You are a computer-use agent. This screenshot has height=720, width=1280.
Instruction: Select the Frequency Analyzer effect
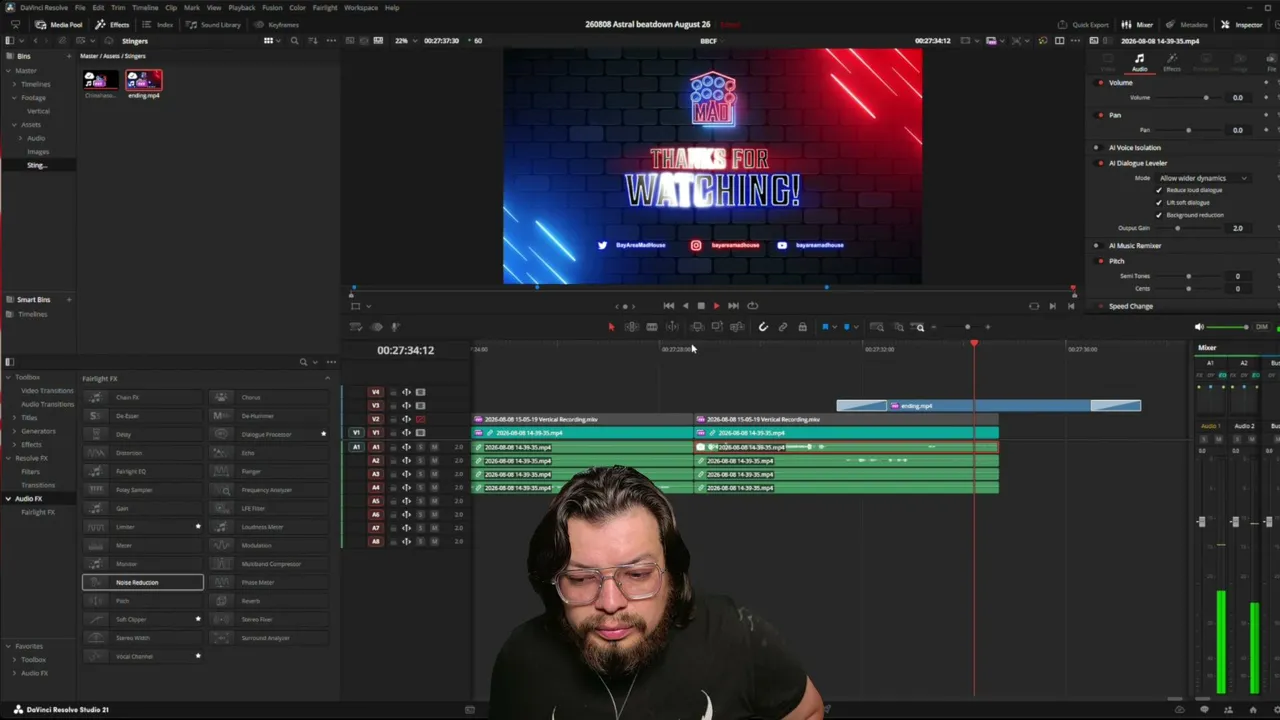coord(266,490)
